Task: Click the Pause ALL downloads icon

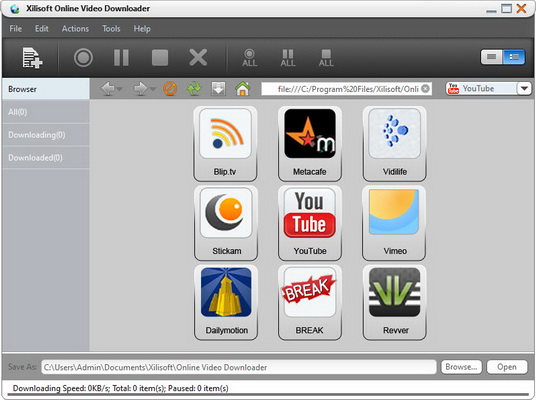Action: (x=288, y=58)
